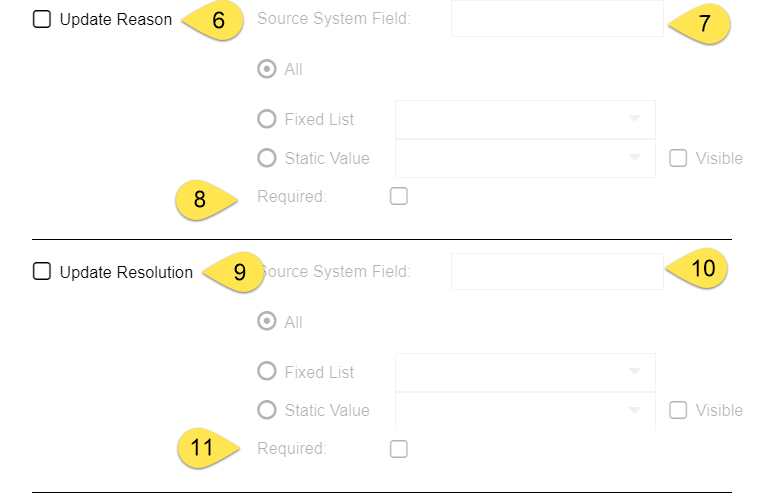
Task: Click callout marker number 9
Action: click(x=238, y=272)
